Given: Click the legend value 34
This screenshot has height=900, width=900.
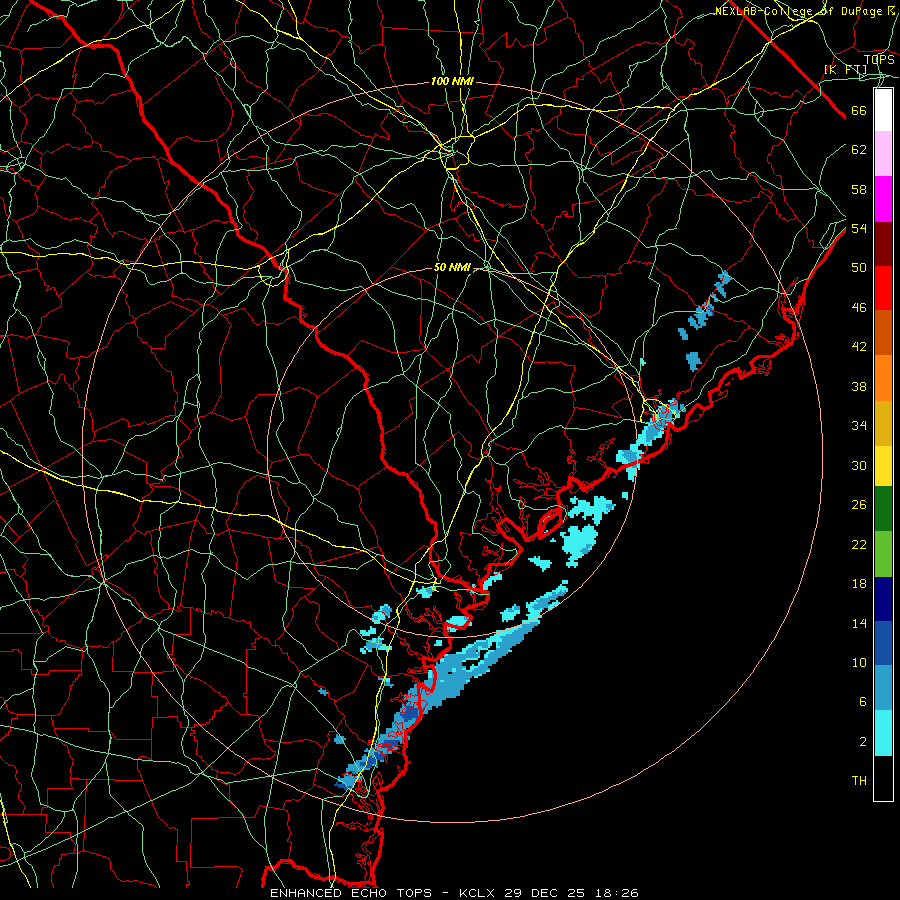Looking at the screenshot, I should 859,426.
